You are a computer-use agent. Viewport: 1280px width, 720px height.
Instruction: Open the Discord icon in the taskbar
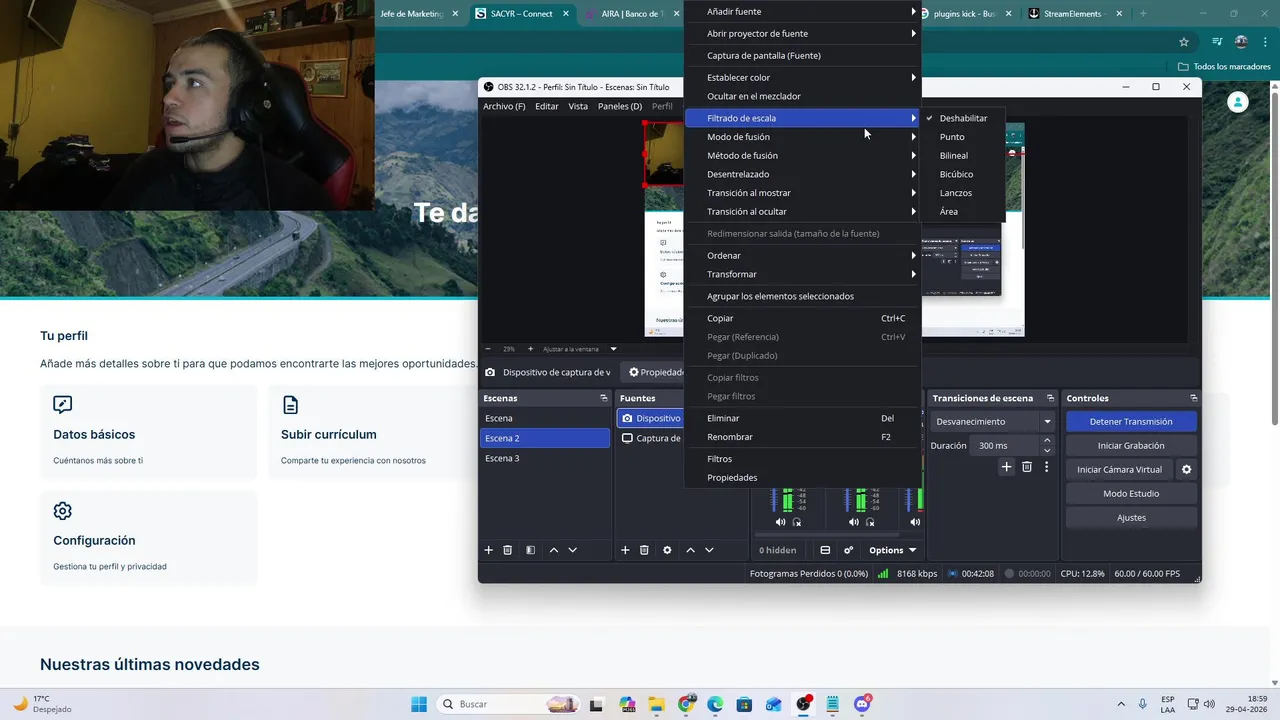862,704
